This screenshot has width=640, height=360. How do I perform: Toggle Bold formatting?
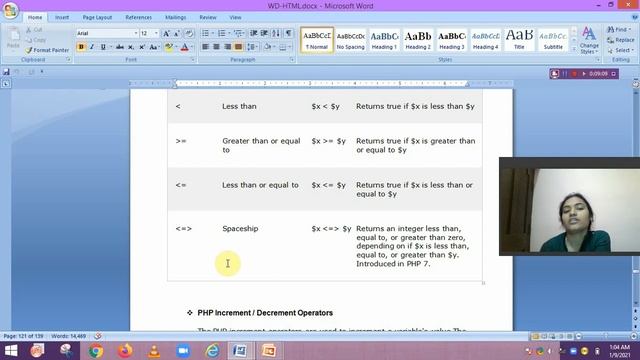[81, 47]
